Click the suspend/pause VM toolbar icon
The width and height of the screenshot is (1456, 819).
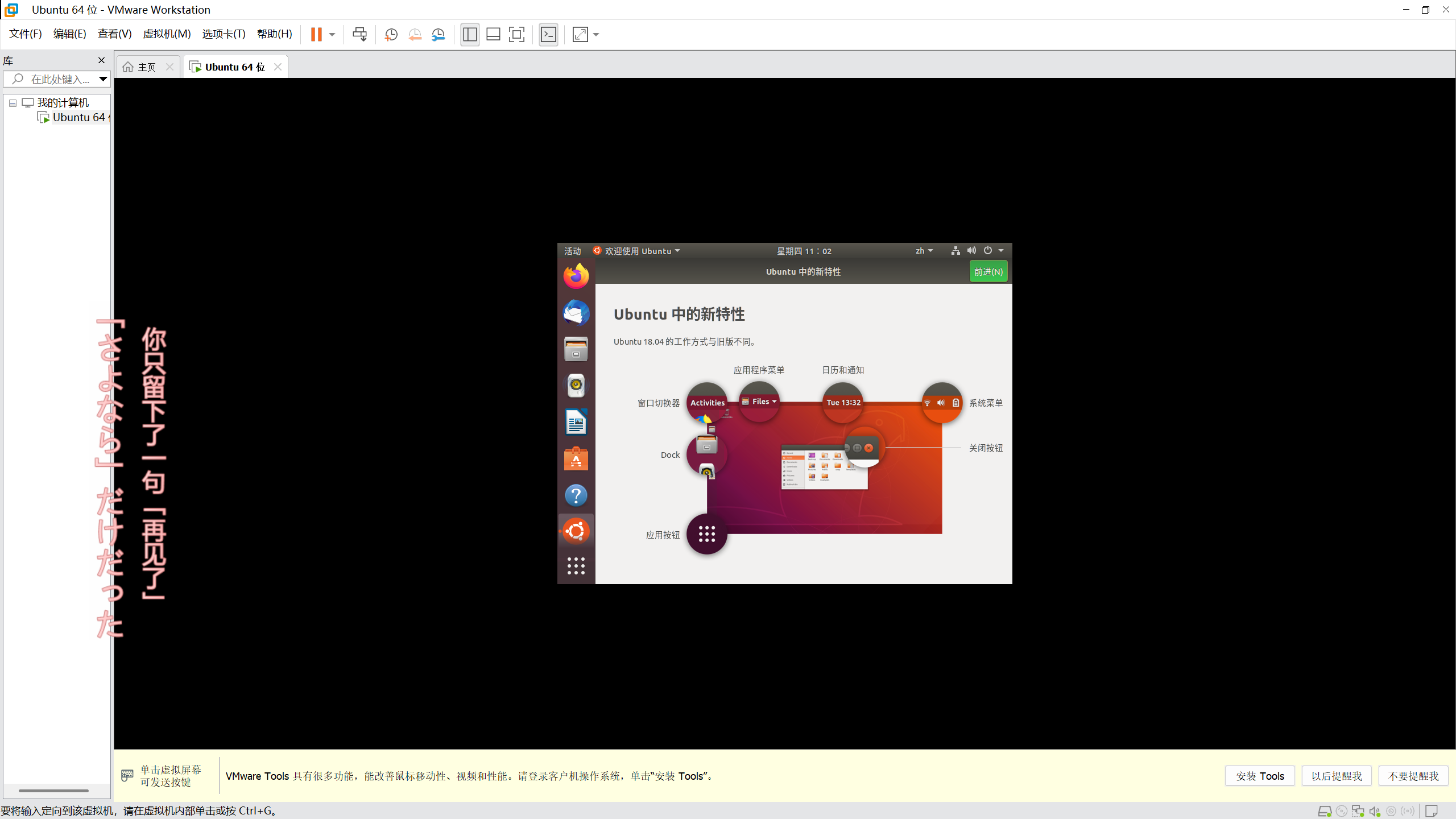(x=316, y=34)
